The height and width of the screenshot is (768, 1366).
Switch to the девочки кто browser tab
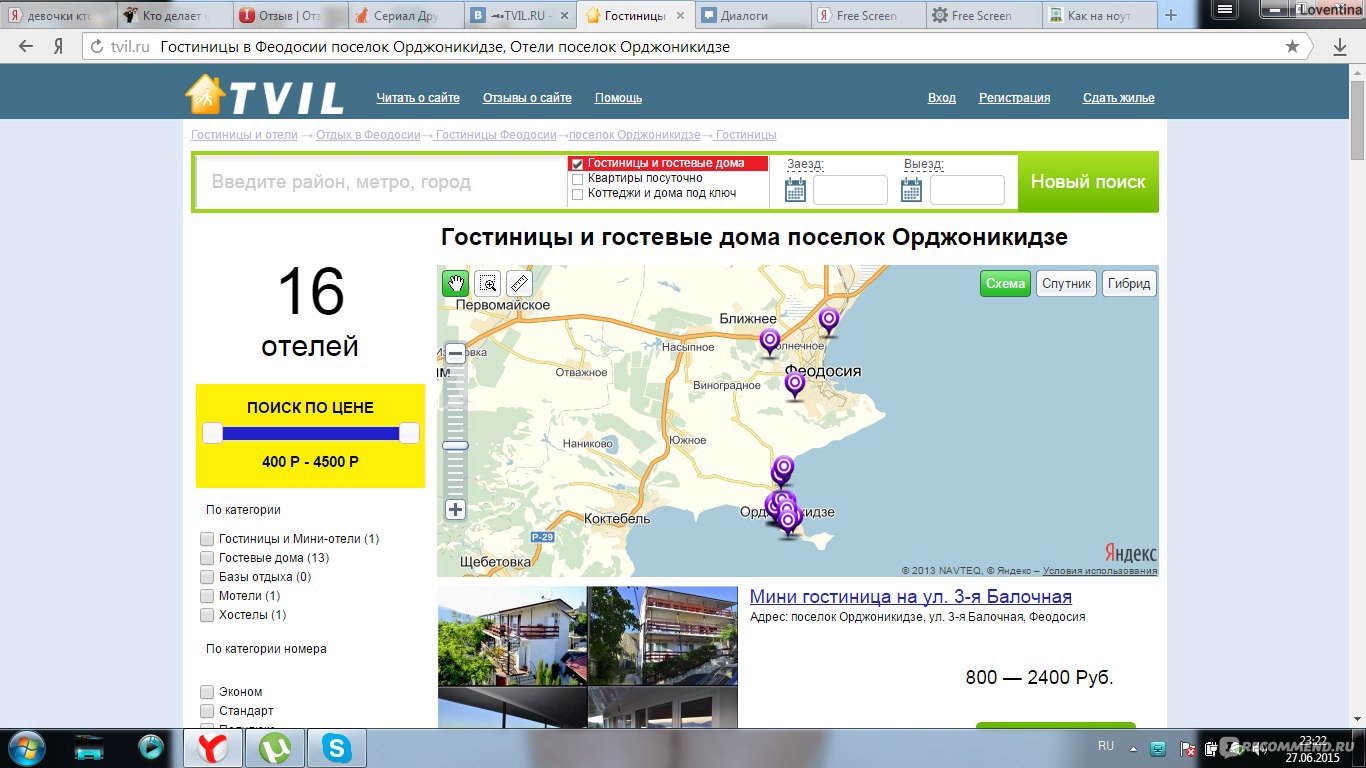click(58, 16)
